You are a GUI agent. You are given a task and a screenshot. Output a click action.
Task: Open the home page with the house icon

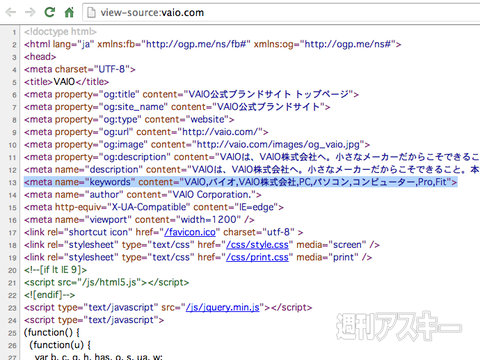coord(69,12)
